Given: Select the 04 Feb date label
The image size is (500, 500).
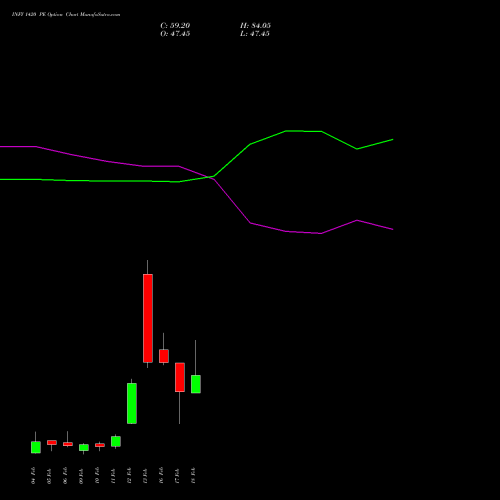Looking at the screenshot, I should coord(33,476).
